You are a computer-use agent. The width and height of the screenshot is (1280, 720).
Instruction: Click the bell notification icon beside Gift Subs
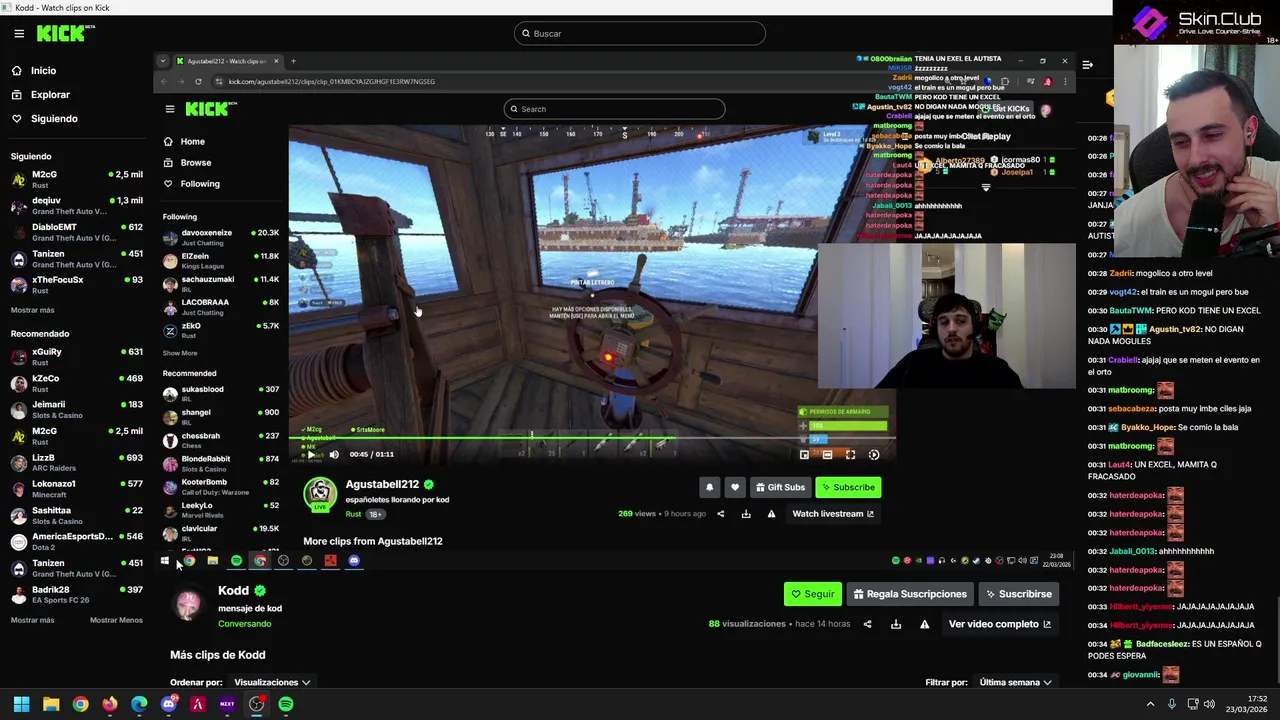709,487
